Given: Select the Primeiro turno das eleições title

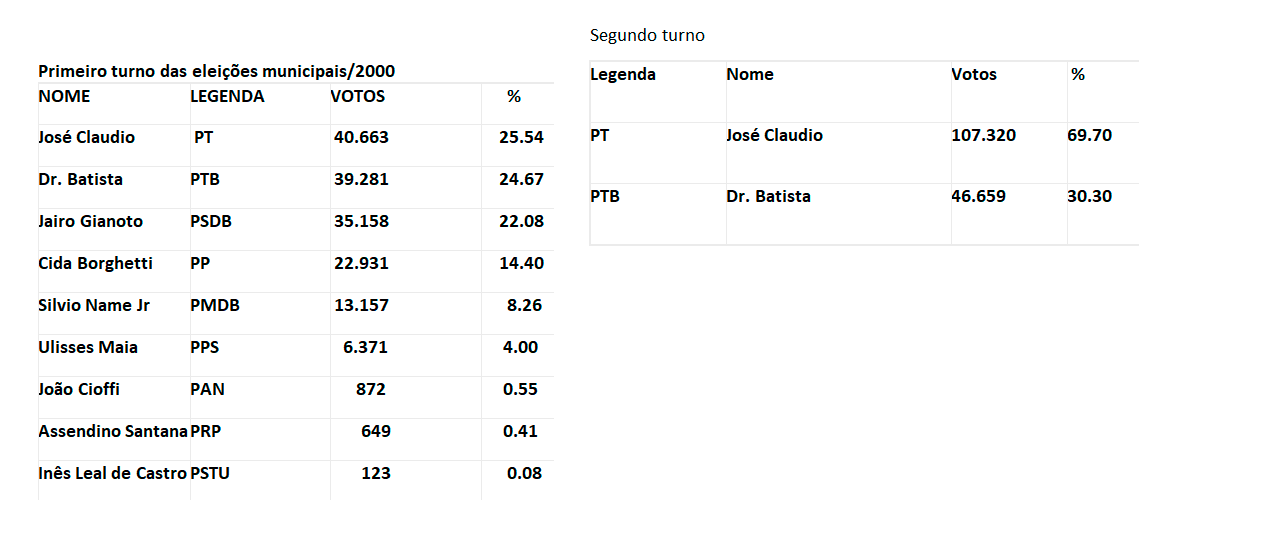Looking at the screenshot, I should click(216, 72).
